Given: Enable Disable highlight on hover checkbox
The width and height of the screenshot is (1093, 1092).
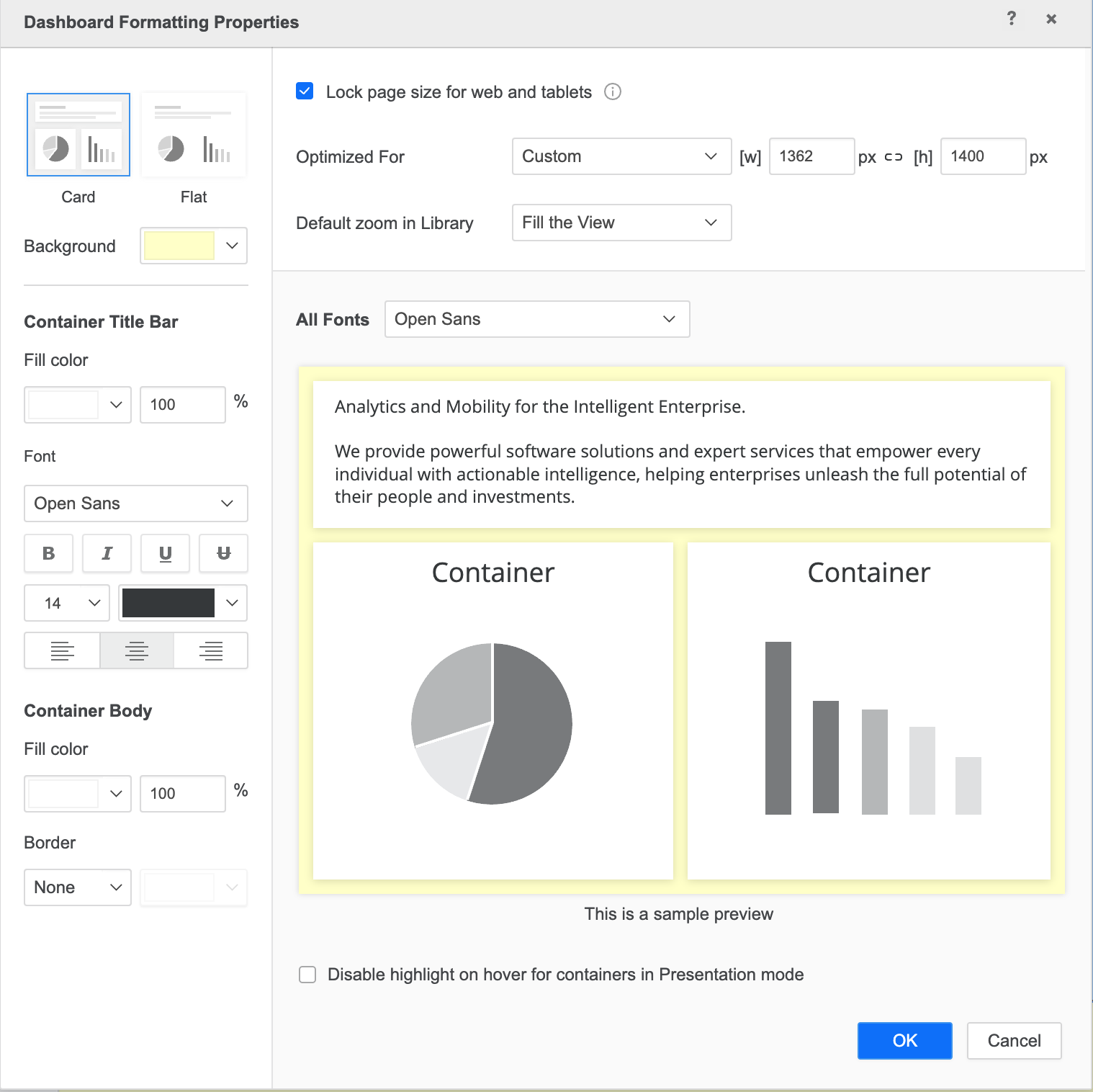Looking at the screenshot, I should coord(307,975).
